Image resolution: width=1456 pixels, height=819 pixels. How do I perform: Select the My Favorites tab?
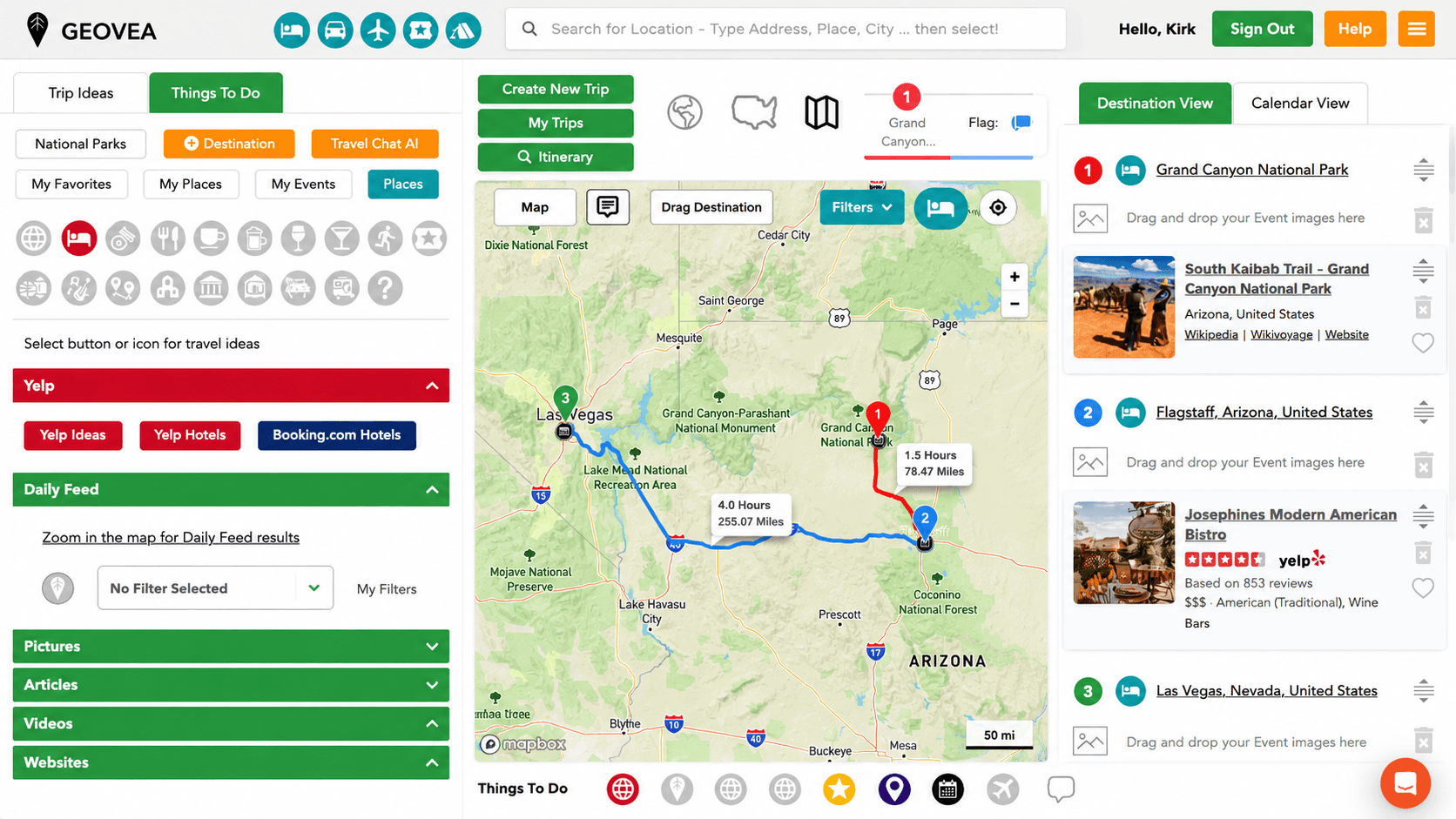[71, 184]
